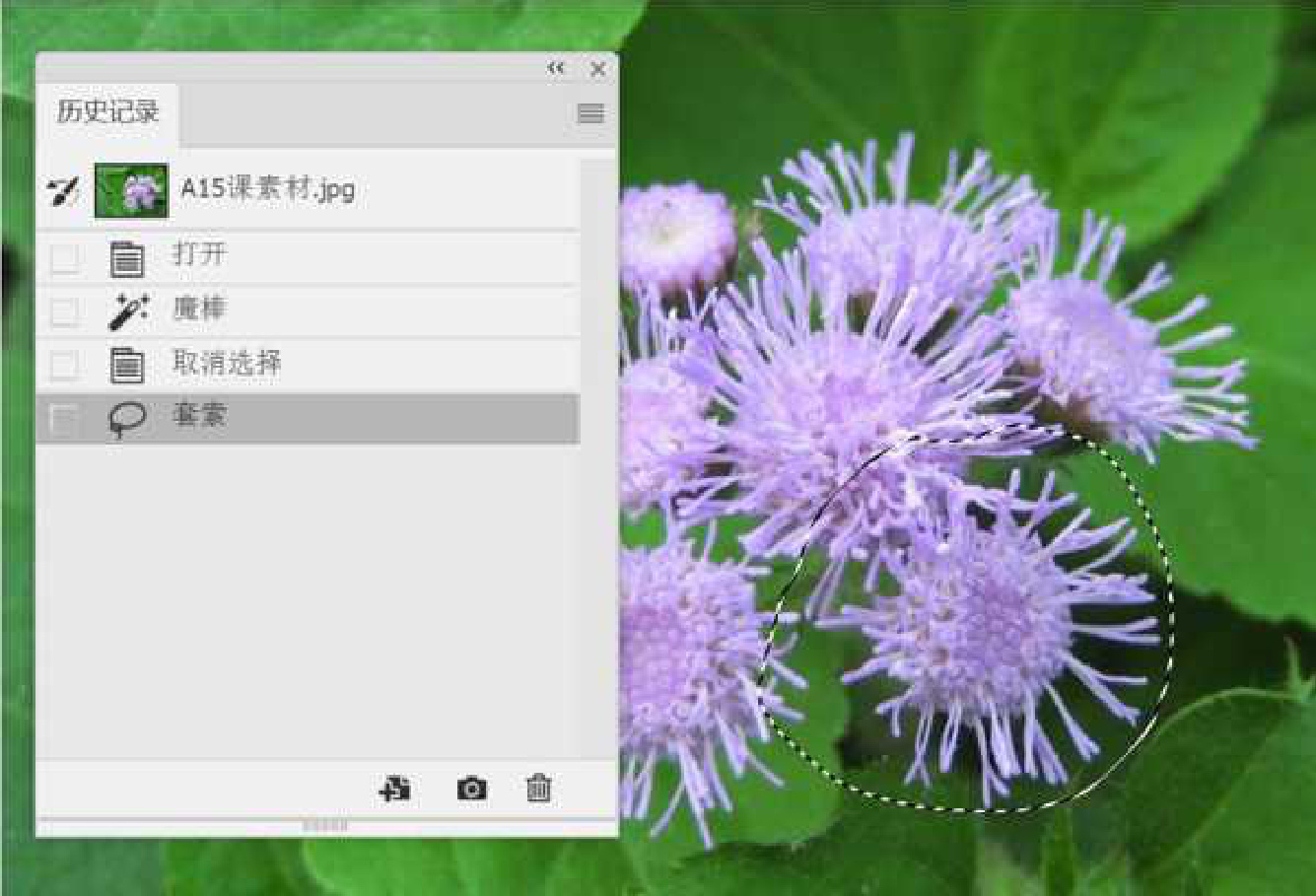Image resolution: width=1316 pixels, height=896 pixels.
Task: Select the 历史记录 panel tab
Action: click(x=107, y=112)
